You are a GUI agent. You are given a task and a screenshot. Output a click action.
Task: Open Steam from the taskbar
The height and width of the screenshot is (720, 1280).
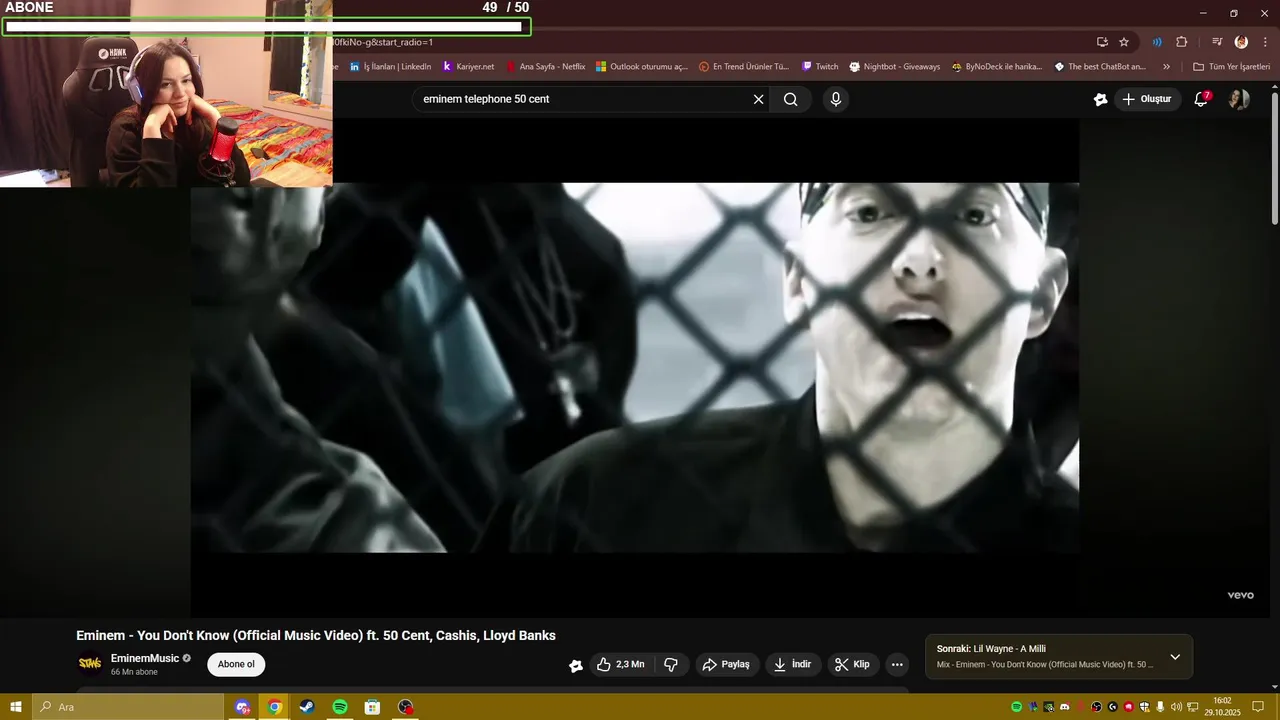pos(307,707)
